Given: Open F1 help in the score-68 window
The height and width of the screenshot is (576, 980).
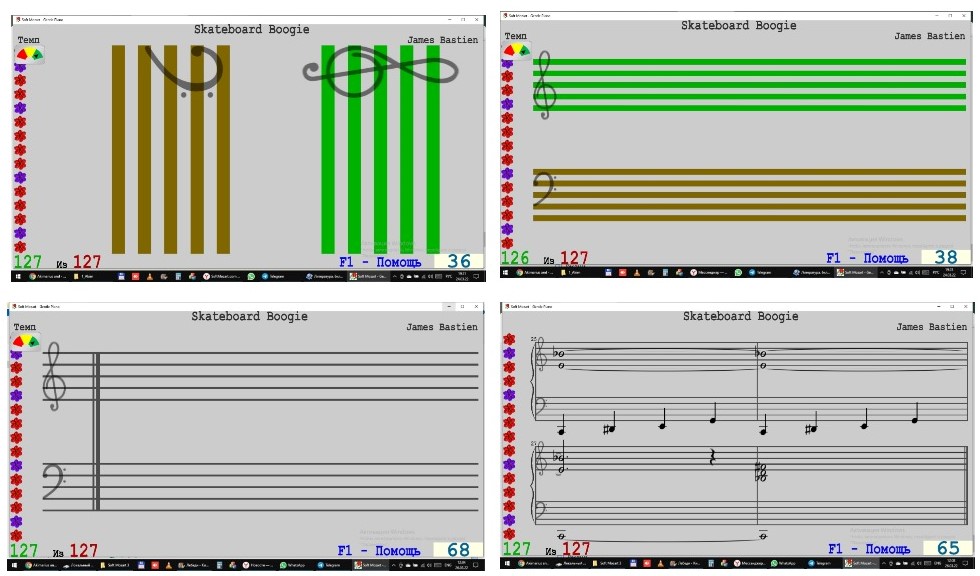Looking at the screenshot, I should pyautogui.click(x=379, y=550).
